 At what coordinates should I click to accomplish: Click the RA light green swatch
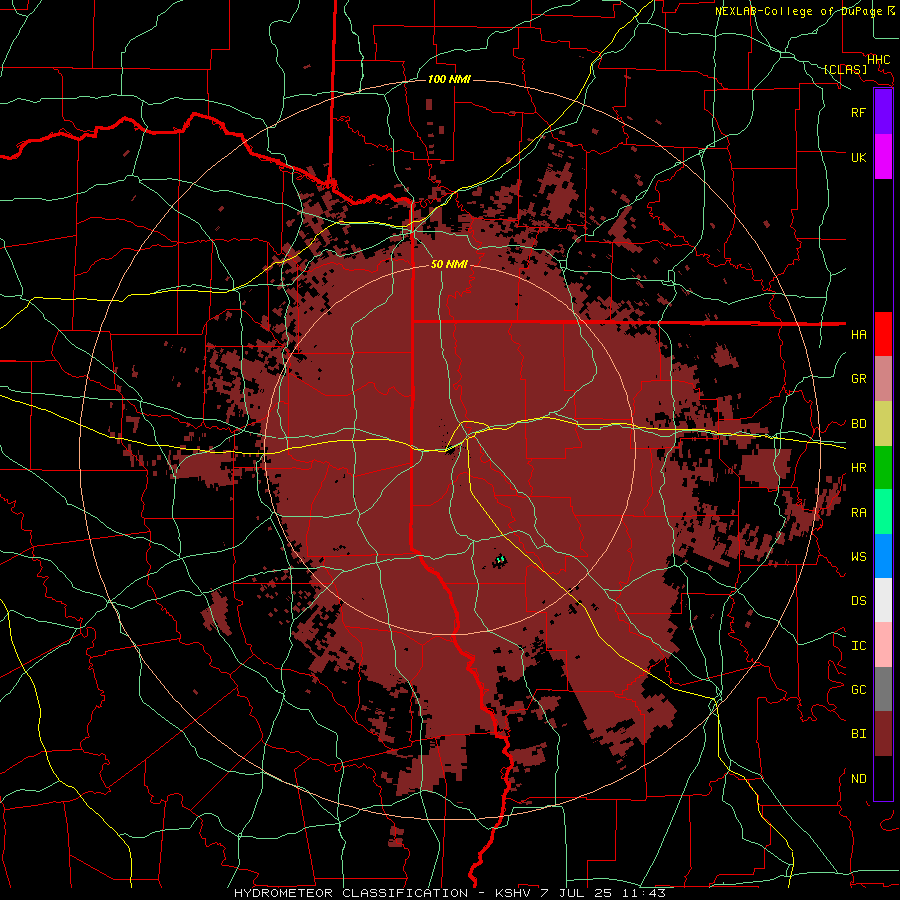click(x=883, y=512)
